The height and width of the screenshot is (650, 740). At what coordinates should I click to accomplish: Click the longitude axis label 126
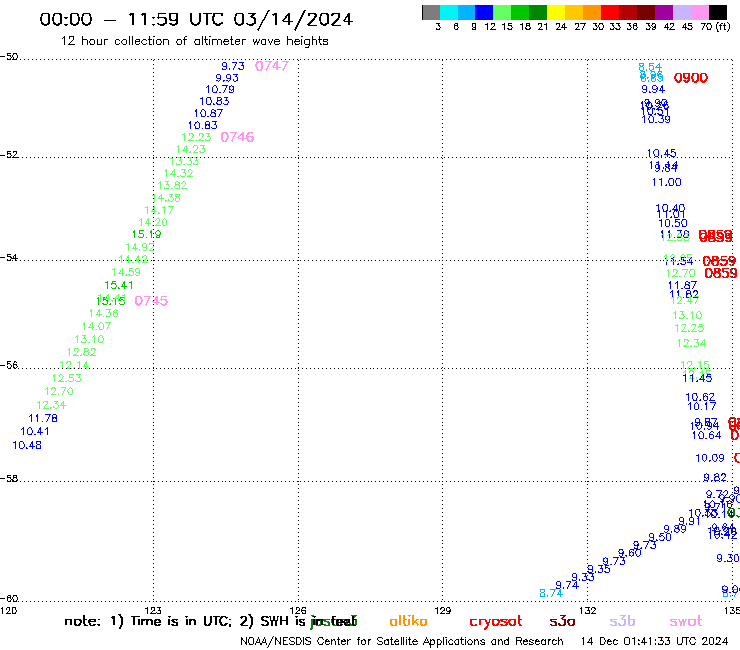coord(298,610)
